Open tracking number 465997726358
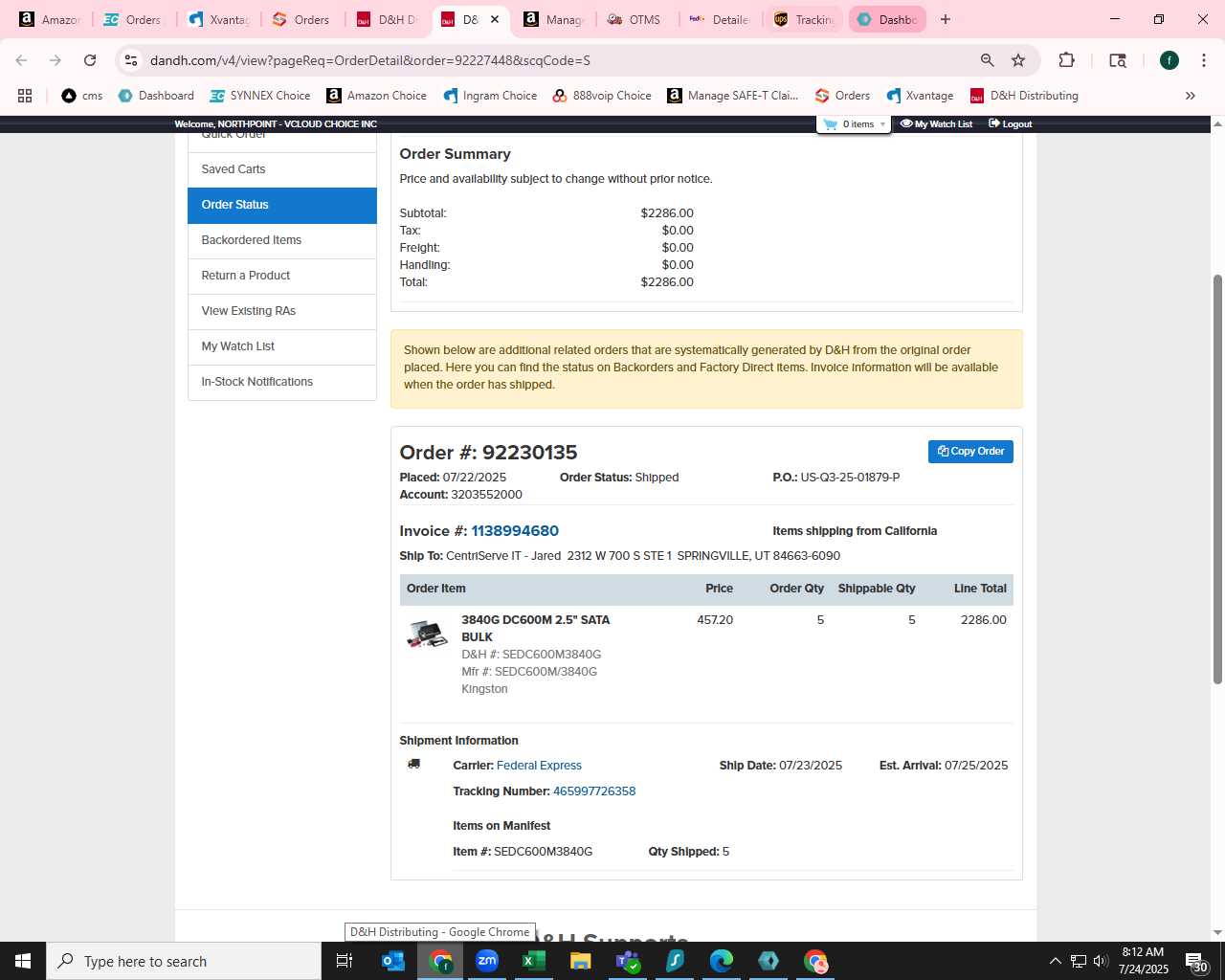Screen dimensions: 1225x980 click(594, 791)
